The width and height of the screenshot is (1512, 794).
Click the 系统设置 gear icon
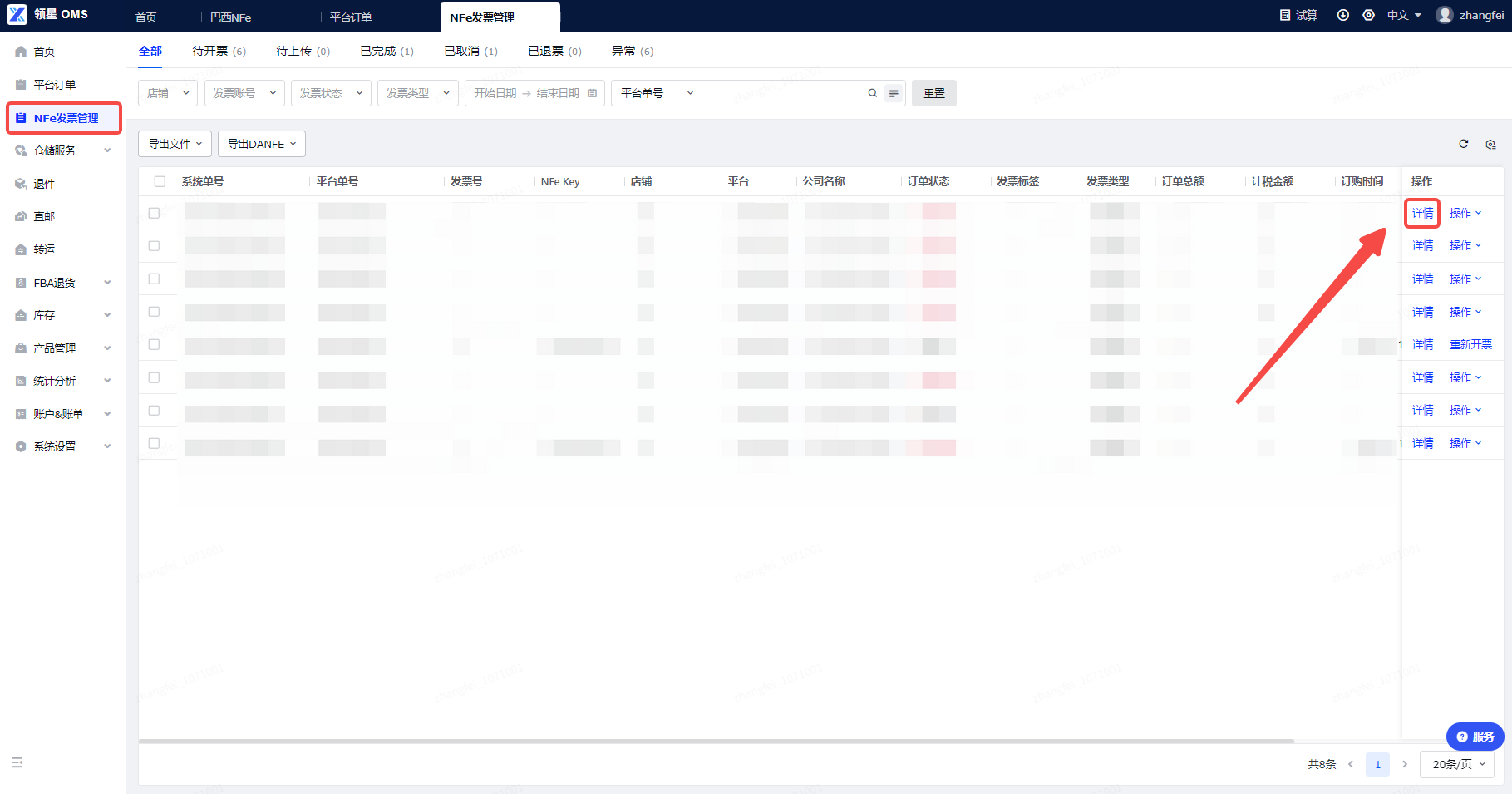point(21,446)
